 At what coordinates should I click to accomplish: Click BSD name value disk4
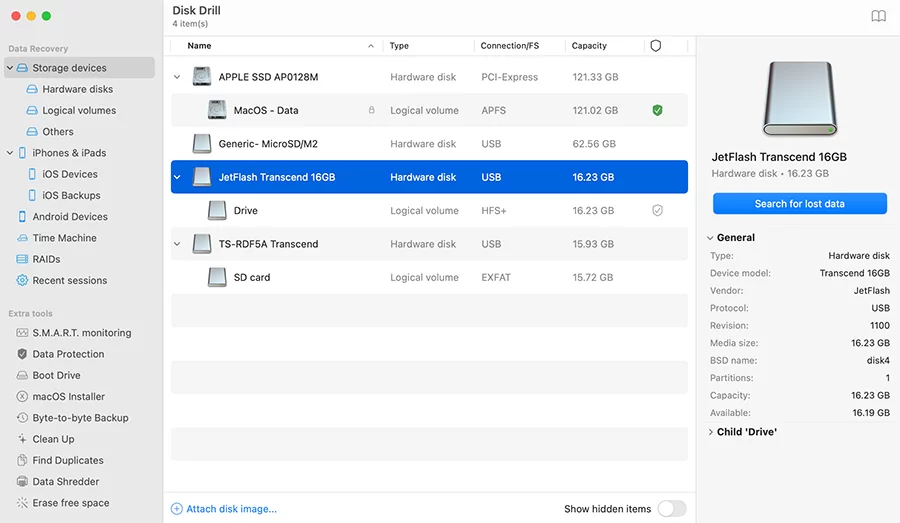coord(878,361)
